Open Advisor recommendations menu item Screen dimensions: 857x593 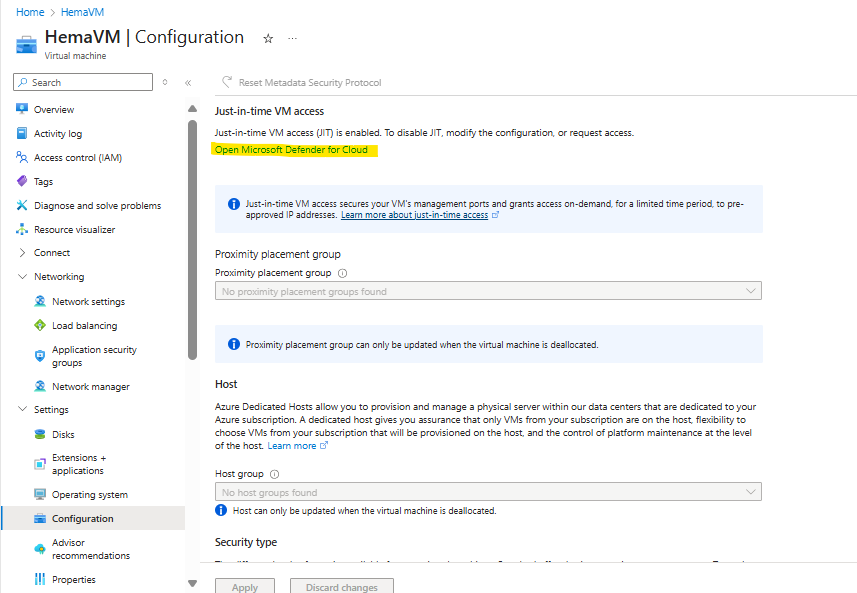(91, 549)
